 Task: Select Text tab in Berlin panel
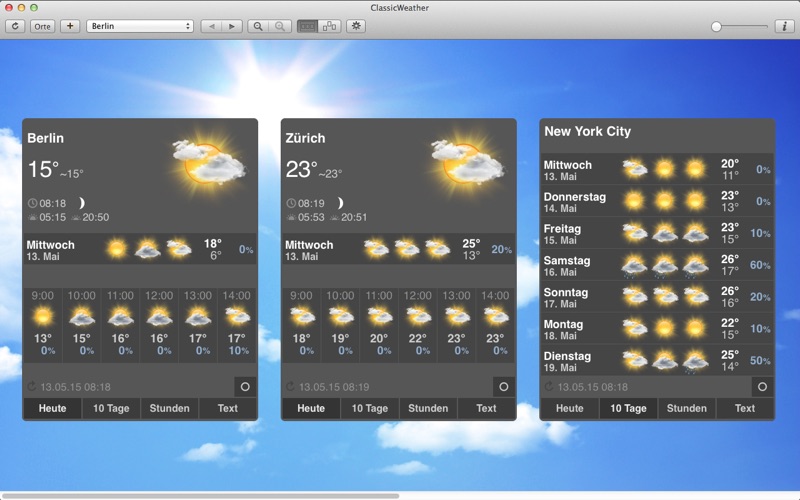(x=228, y=408)
